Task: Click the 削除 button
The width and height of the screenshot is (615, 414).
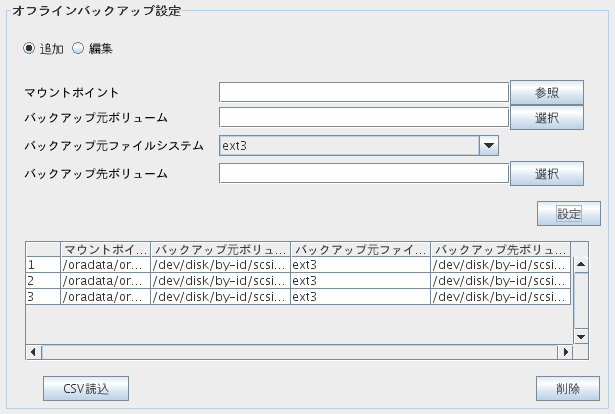Action: (568, 389)
